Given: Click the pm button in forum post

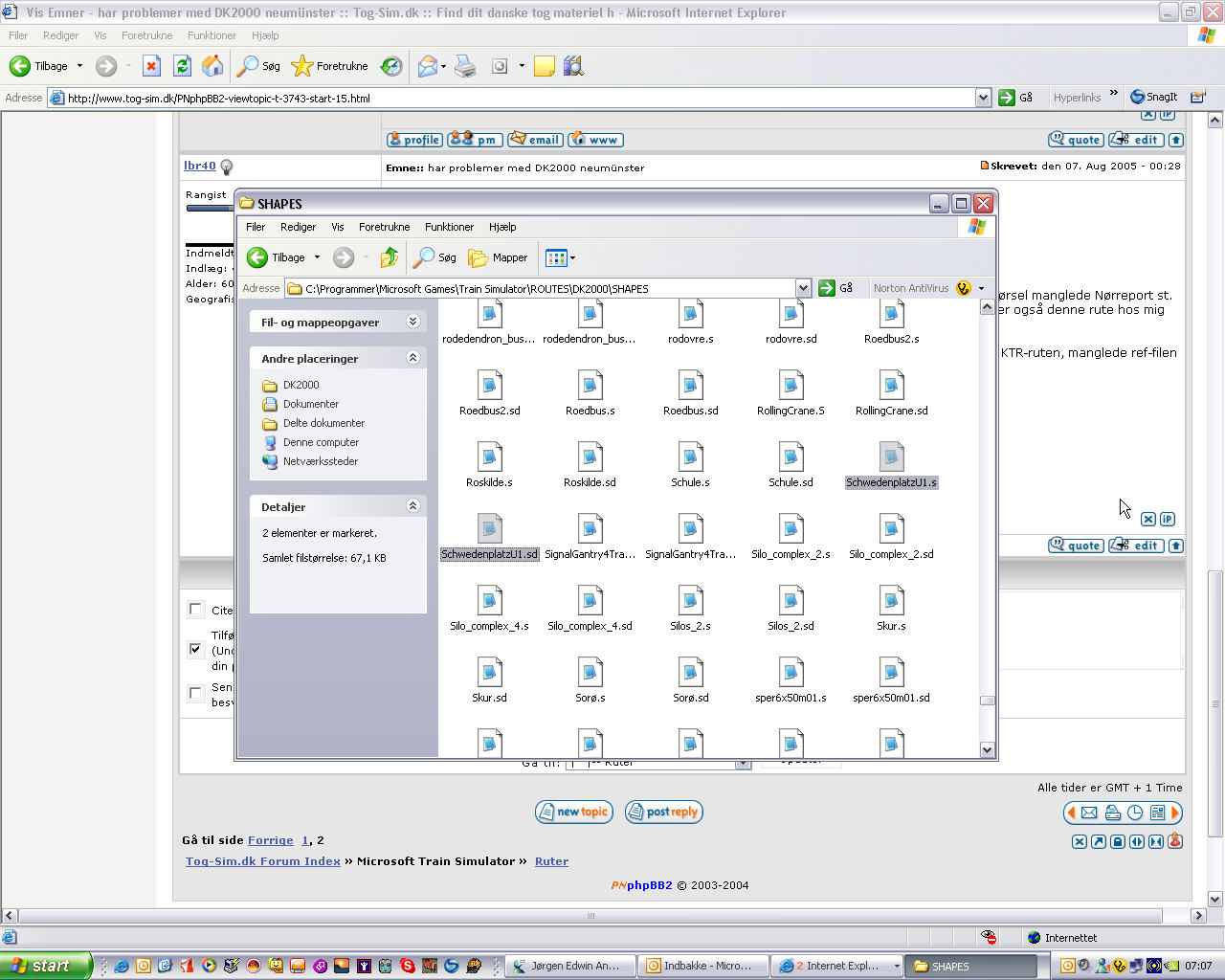Looking at the screenshot, I should pos(475,140).
